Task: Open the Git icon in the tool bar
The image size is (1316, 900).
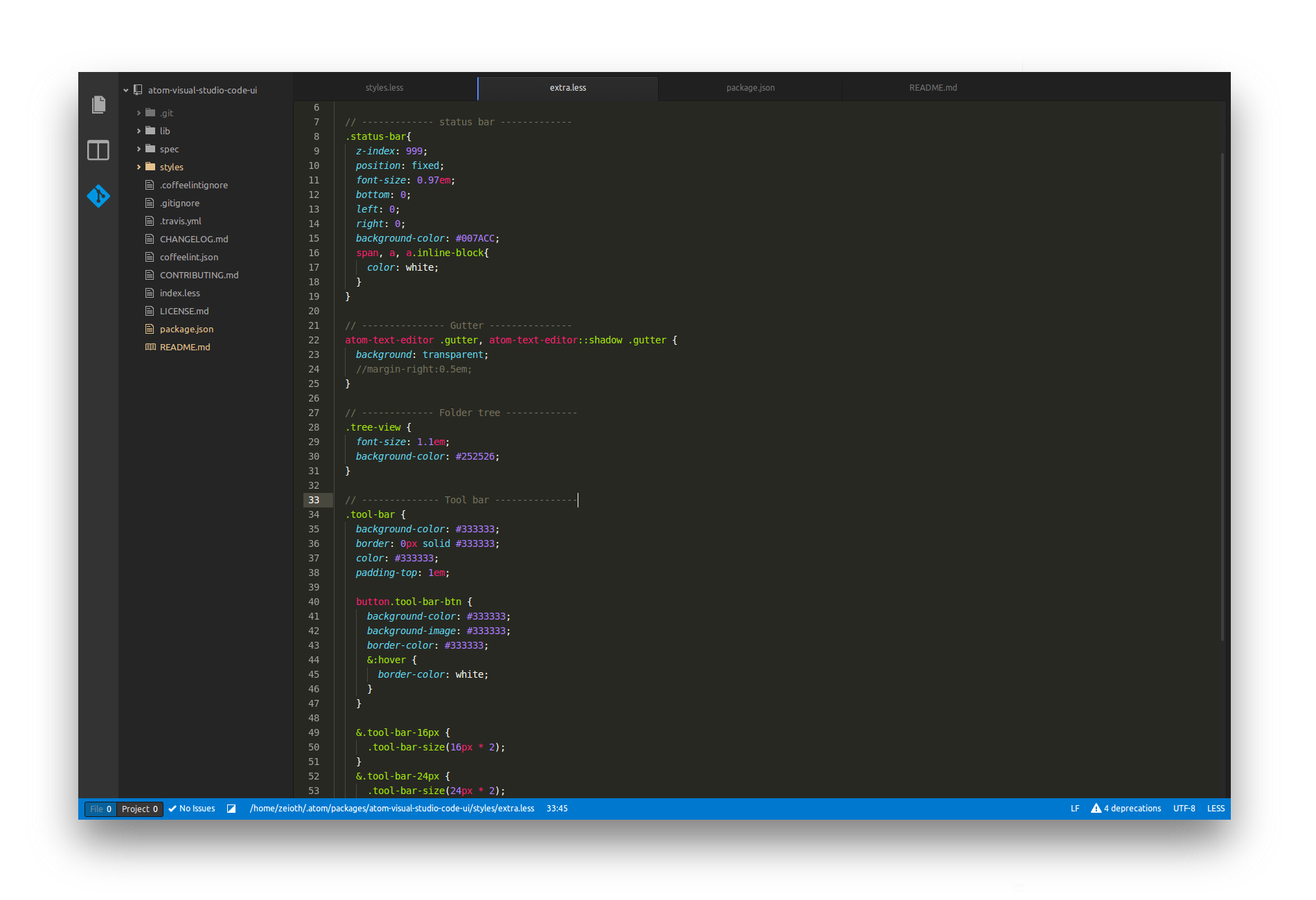Action: (x=98, y=196)
